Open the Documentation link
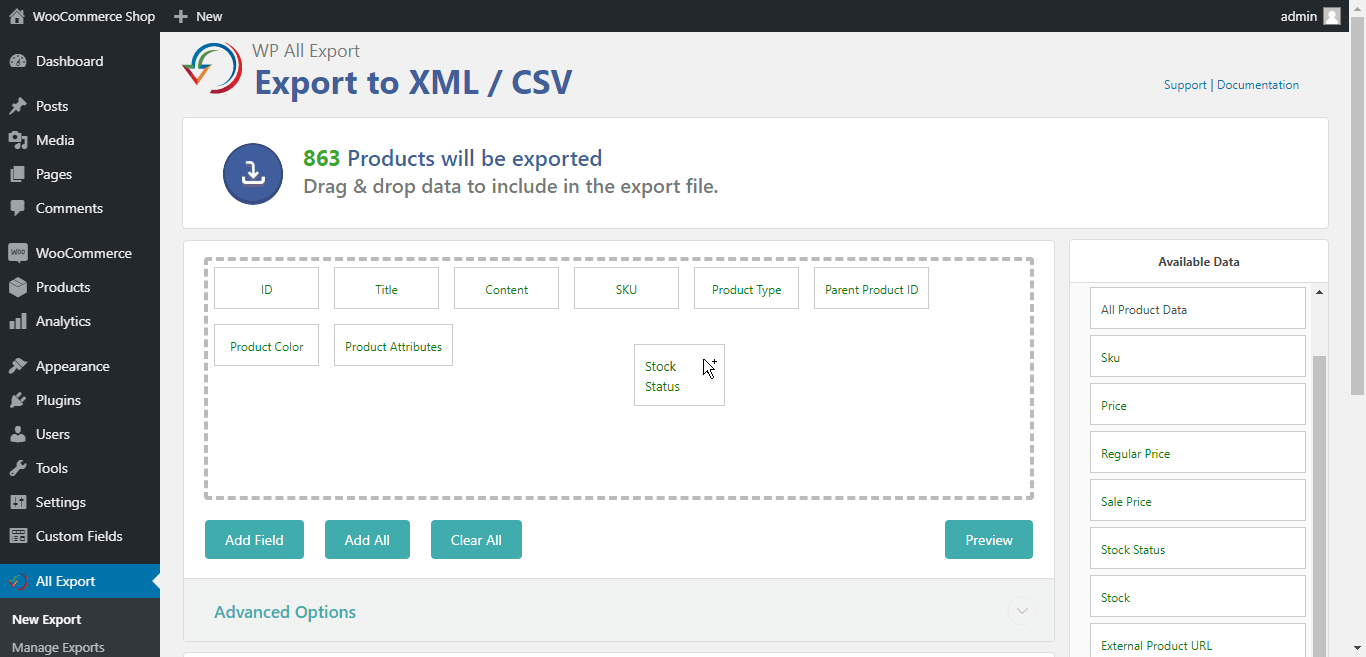 pos(1258,85)
